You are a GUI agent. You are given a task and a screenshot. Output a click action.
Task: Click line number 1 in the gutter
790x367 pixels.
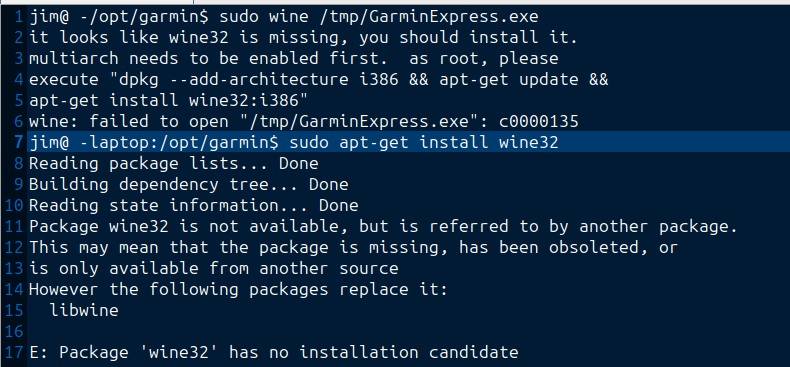[18, 17]
